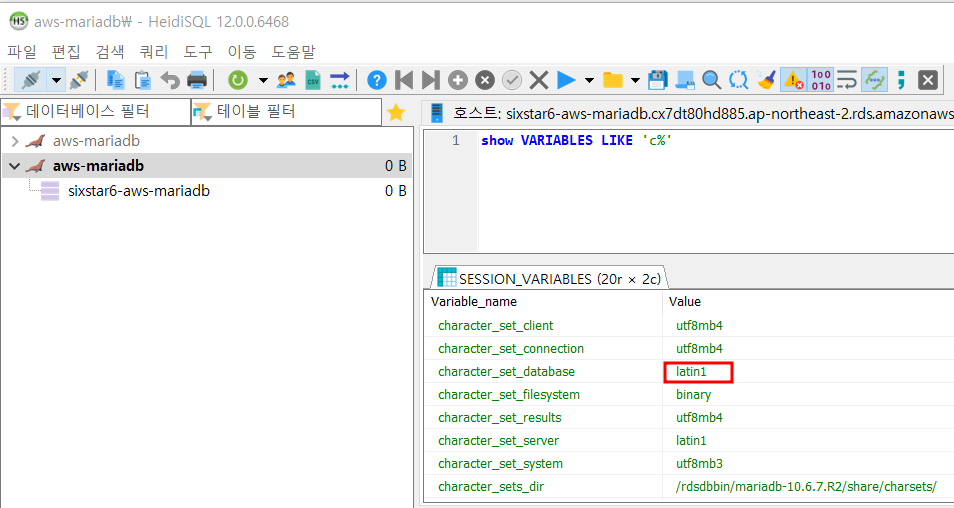The image size is (954, 508).
Task: Expand the collapsed aws-mariadb tree node
Action: 15,141
